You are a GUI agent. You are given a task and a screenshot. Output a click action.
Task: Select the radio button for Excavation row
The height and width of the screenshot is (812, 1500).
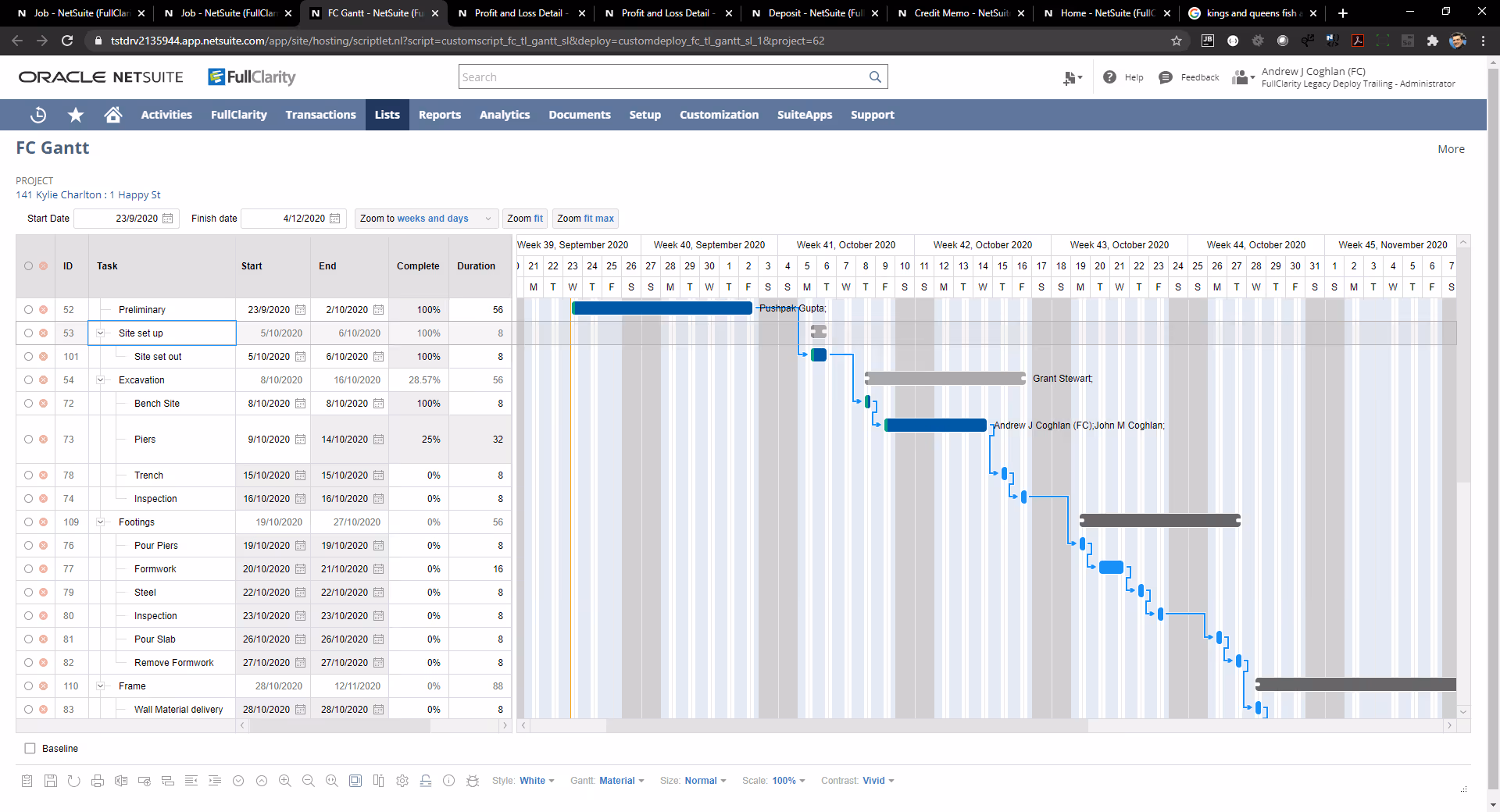(x=29, y=380)
